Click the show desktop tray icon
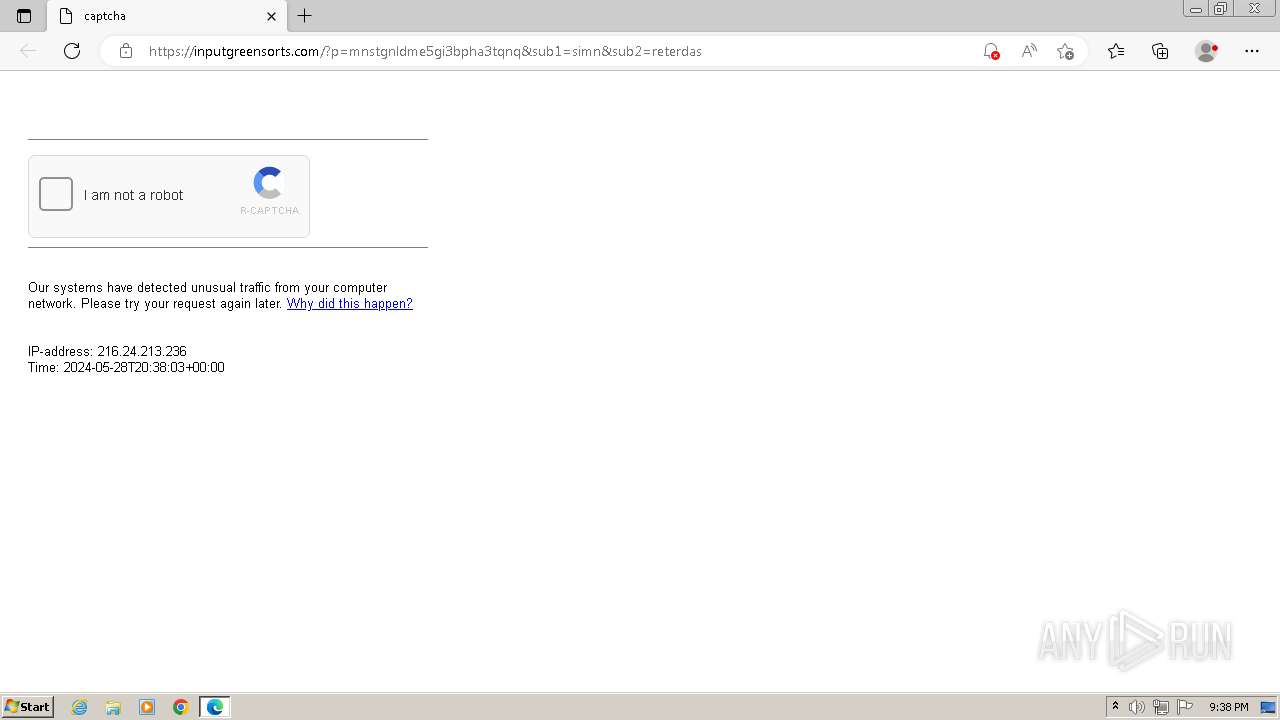 (x=1268, y=707)
